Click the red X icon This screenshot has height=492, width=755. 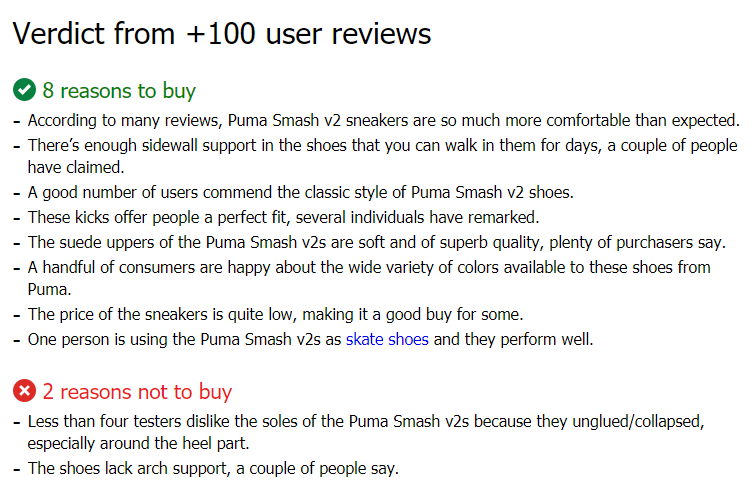[24, 390]
